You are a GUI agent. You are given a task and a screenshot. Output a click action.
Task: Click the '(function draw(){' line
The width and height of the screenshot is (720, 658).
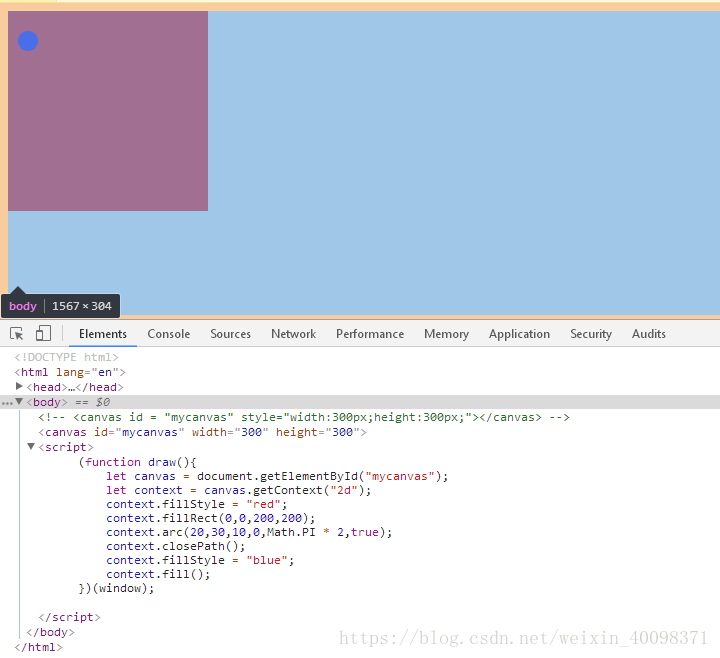tap(137, 462)
